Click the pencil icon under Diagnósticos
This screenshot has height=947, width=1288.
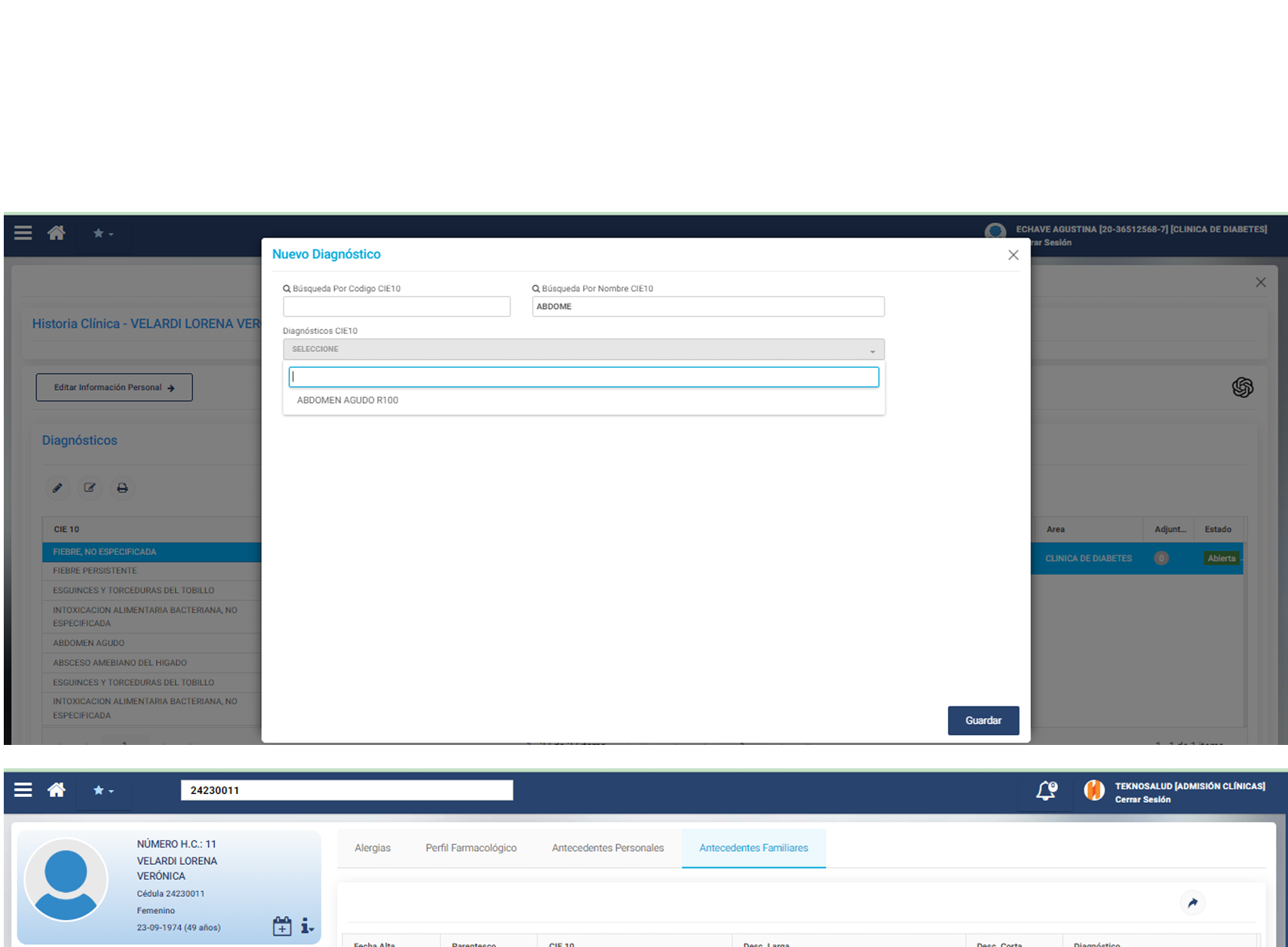point(57,488)
